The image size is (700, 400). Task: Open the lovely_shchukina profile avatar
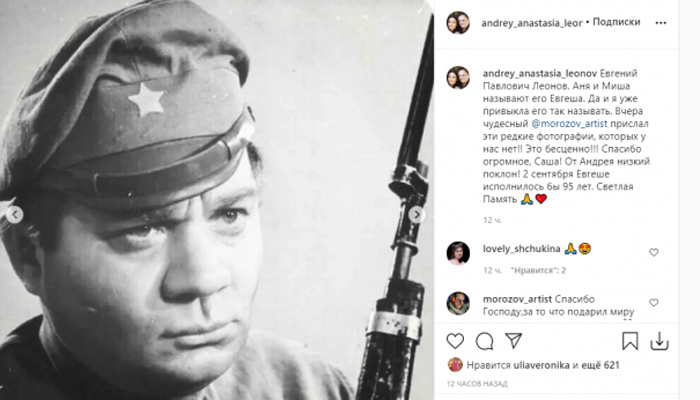(x=458, y=253)
